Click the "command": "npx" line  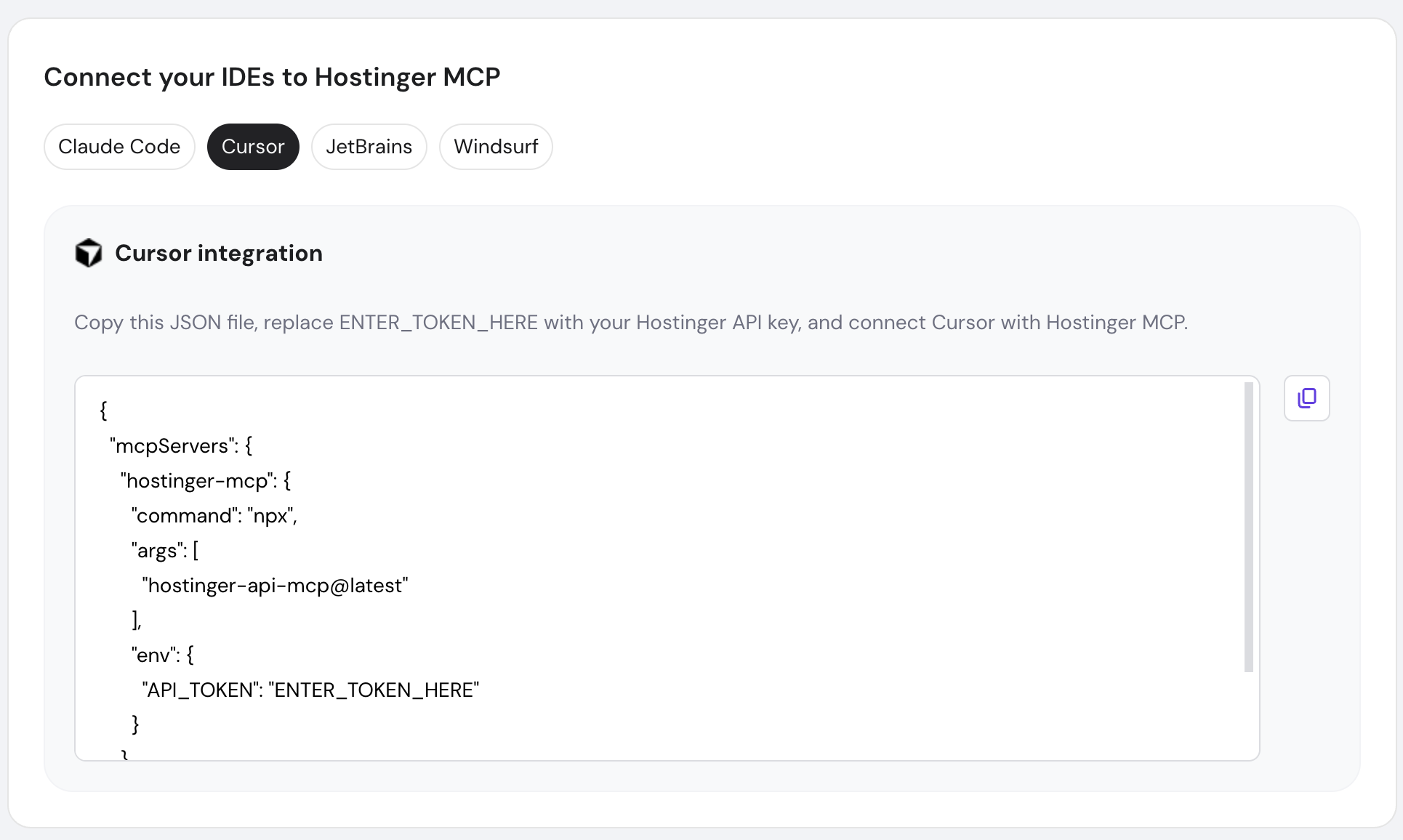(x=214, y=515)
